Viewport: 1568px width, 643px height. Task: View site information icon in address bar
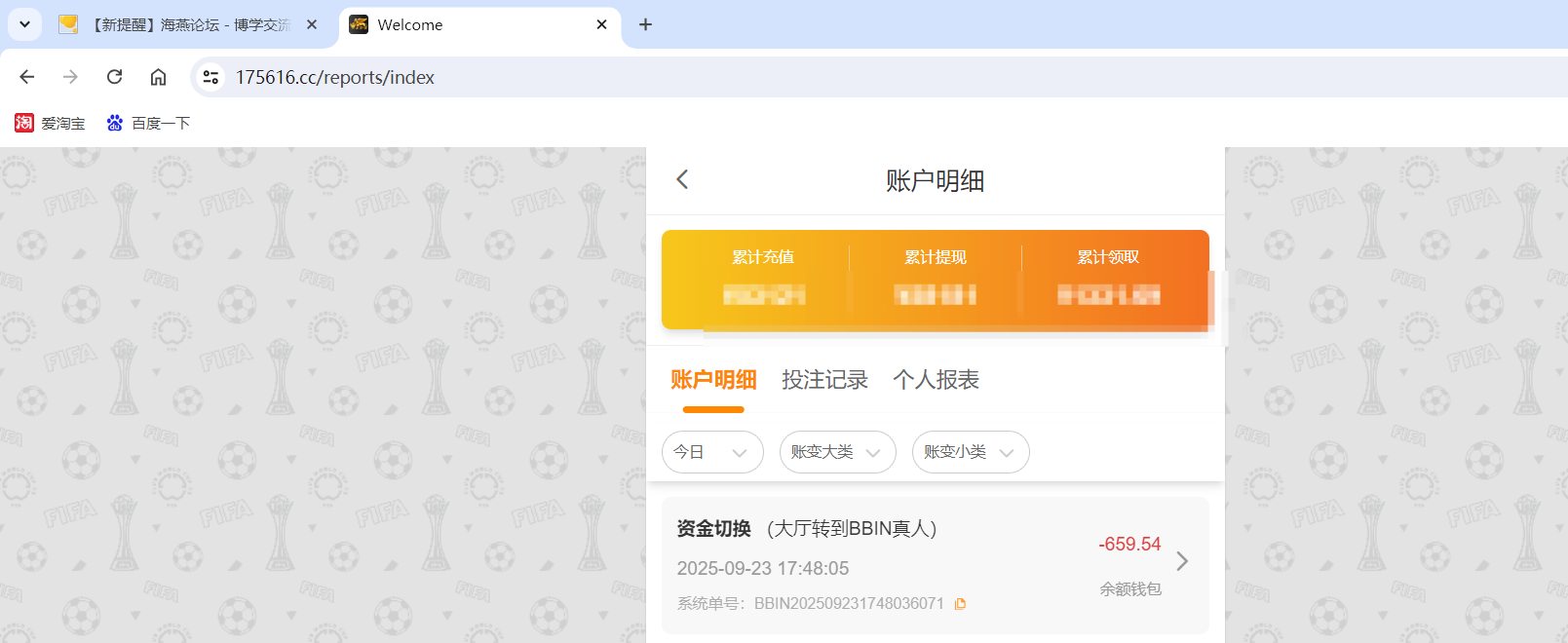click(x=210, y=77)
